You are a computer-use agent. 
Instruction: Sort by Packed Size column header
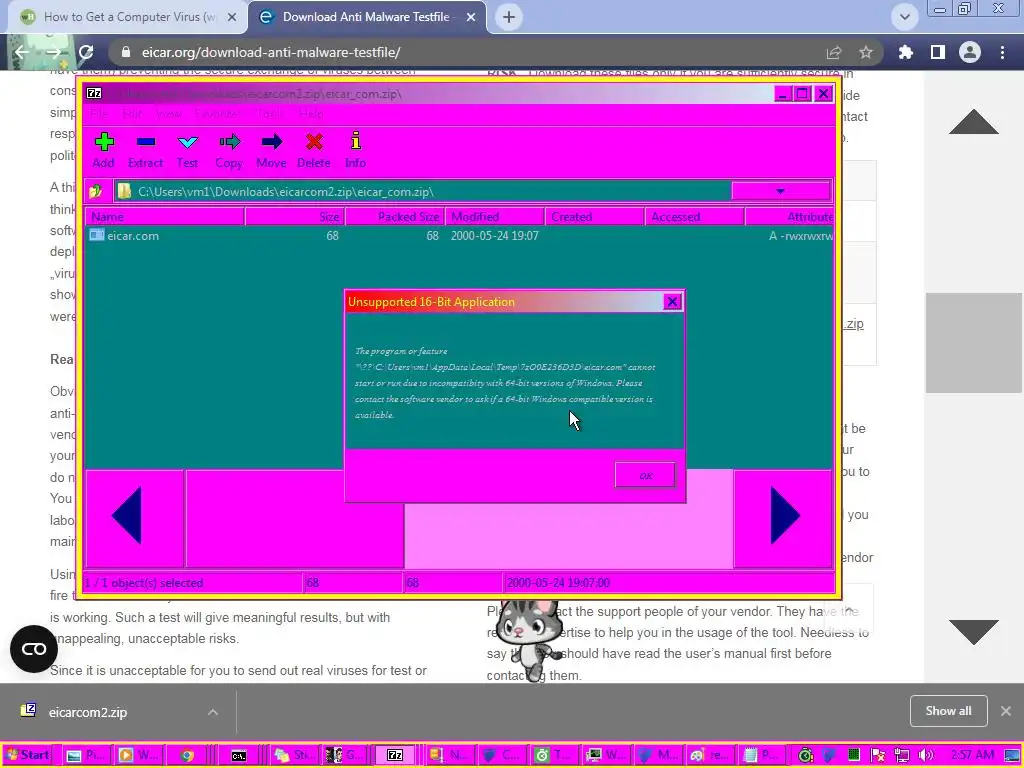(x=395, y=217)
